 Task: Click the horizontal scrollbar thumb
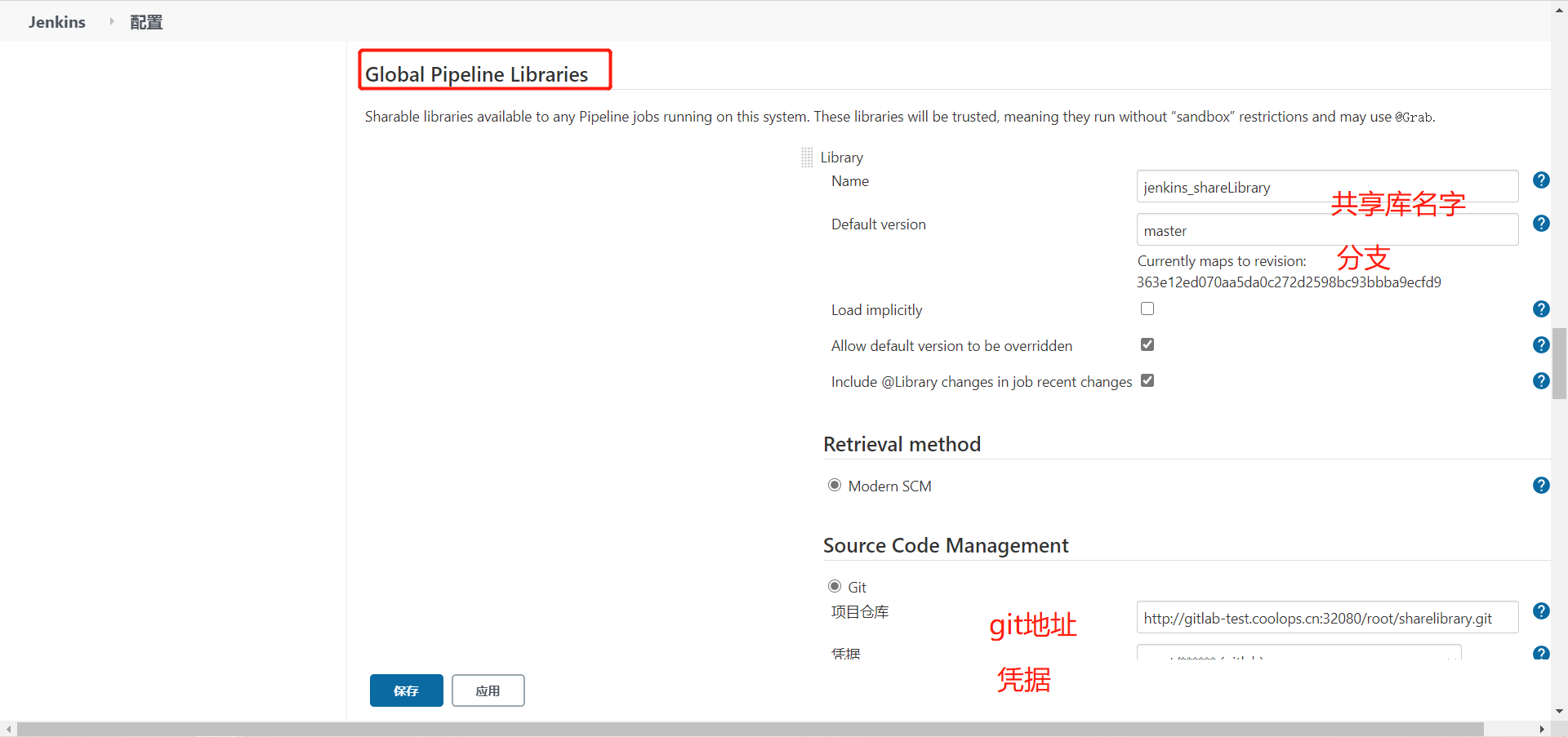[750, 729]
